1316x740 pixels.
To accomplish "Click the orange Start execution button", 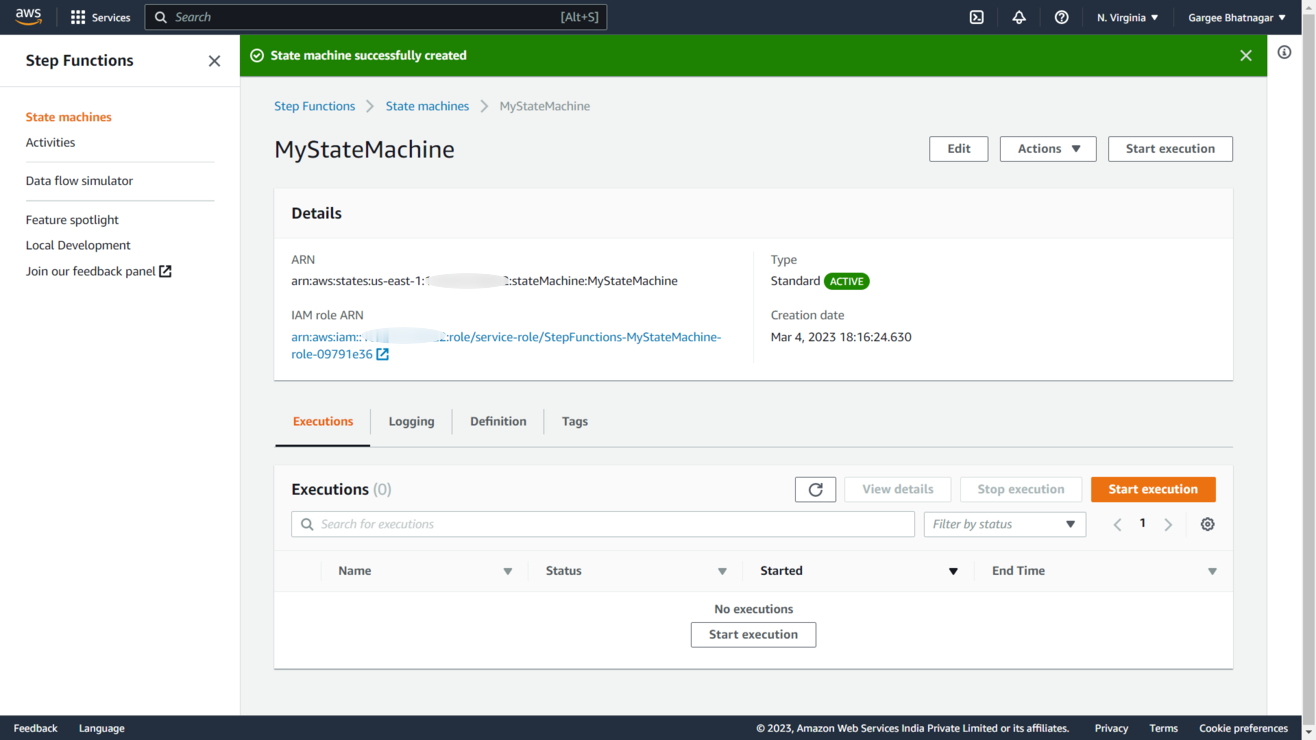I will (1152, 489).
